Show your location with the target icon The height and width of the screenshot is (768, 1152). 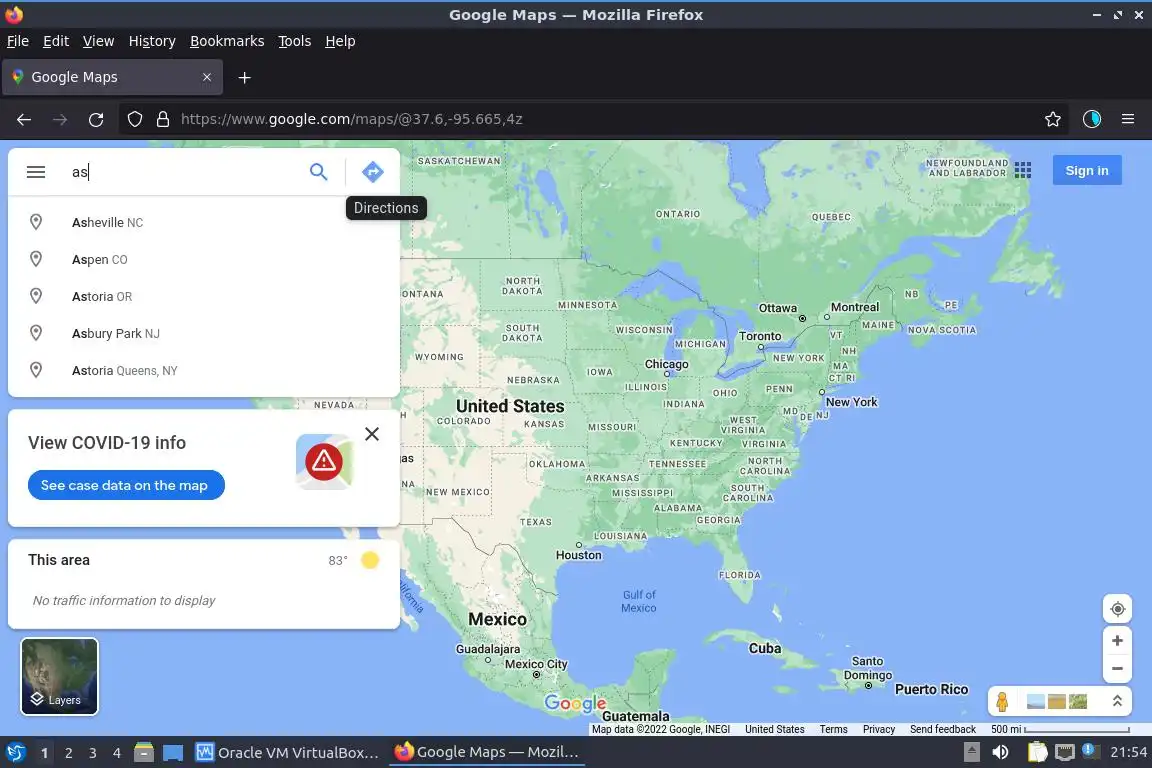(1117, 609)
